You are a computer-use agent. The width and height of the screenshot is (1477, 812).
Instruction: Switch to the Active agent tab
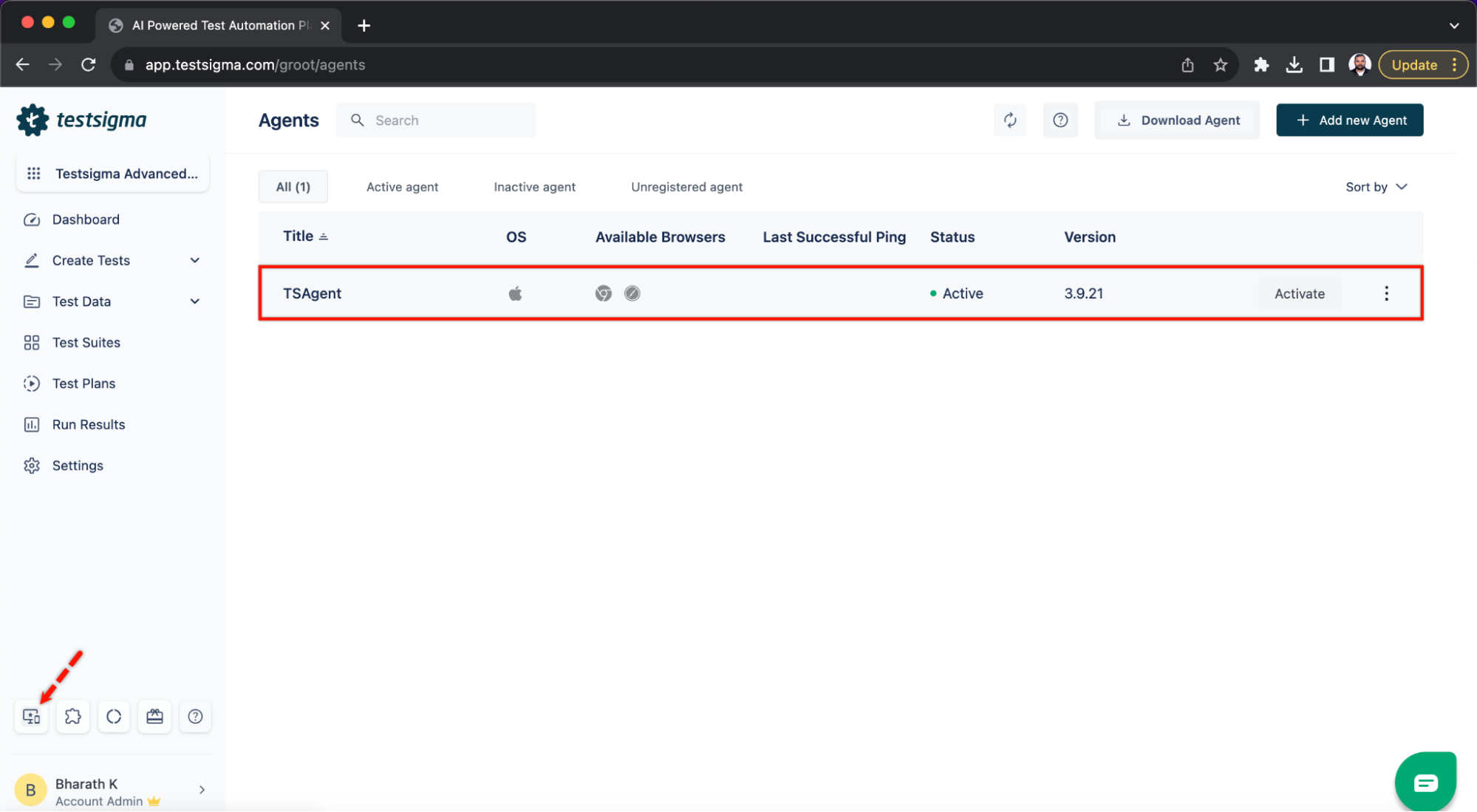pyautogui.click(x=402, y=187)
